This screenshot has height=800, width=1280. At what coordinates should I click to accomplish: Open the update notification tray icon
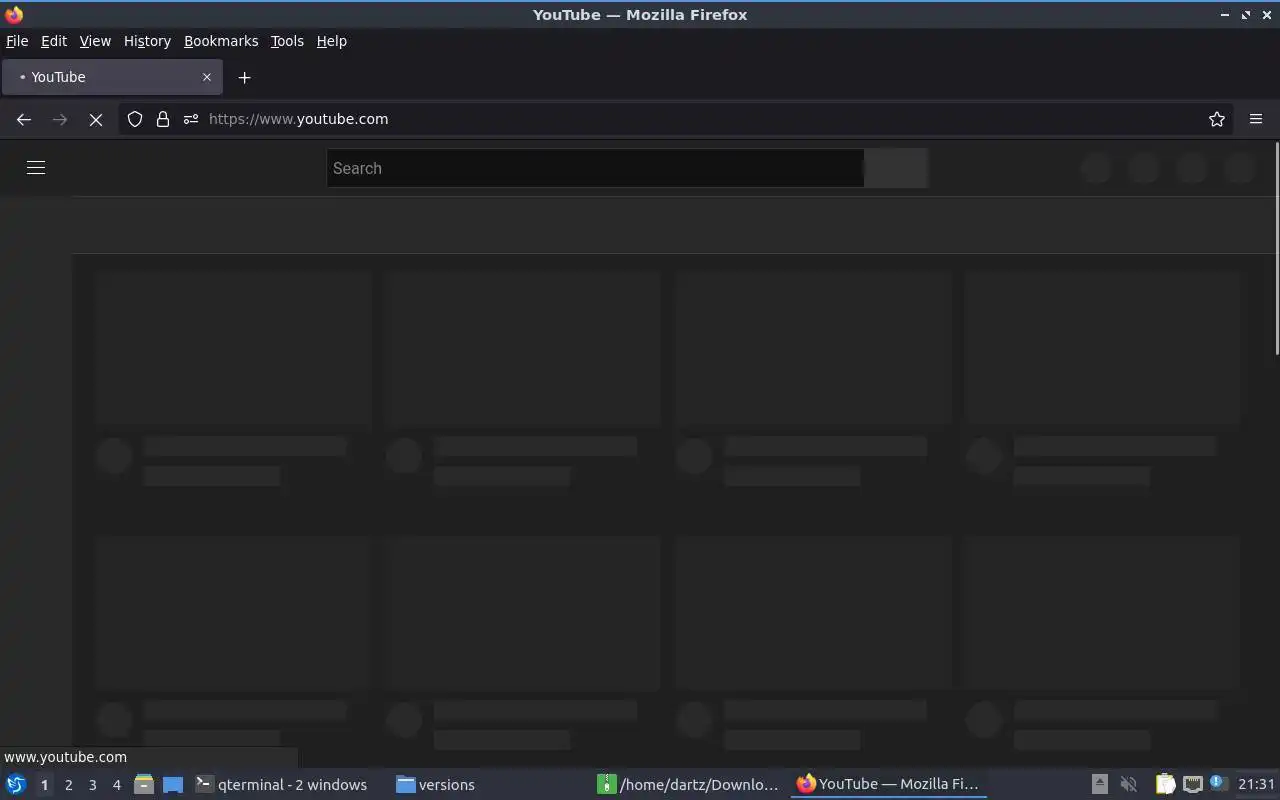click(1218, 783)
